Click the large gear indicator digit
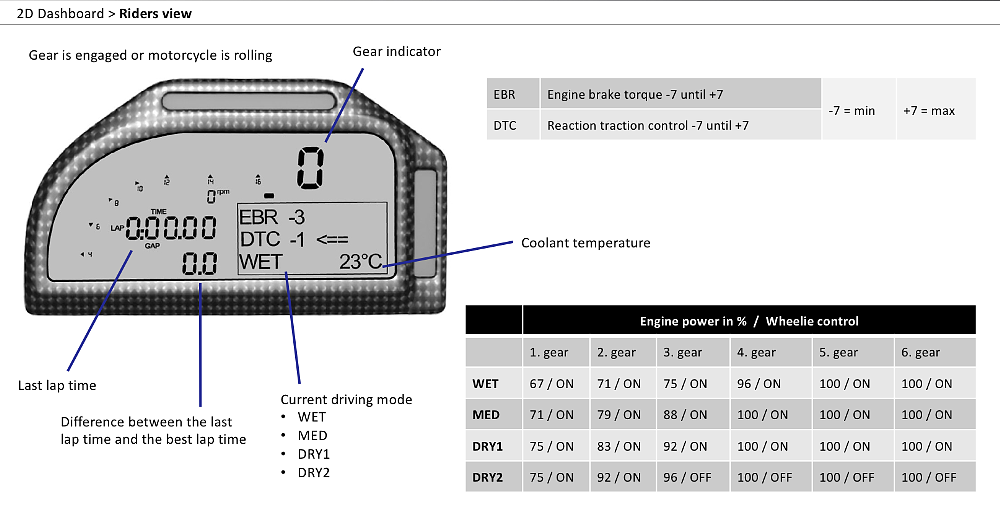 pyautogui.click(x=308, y=167)
